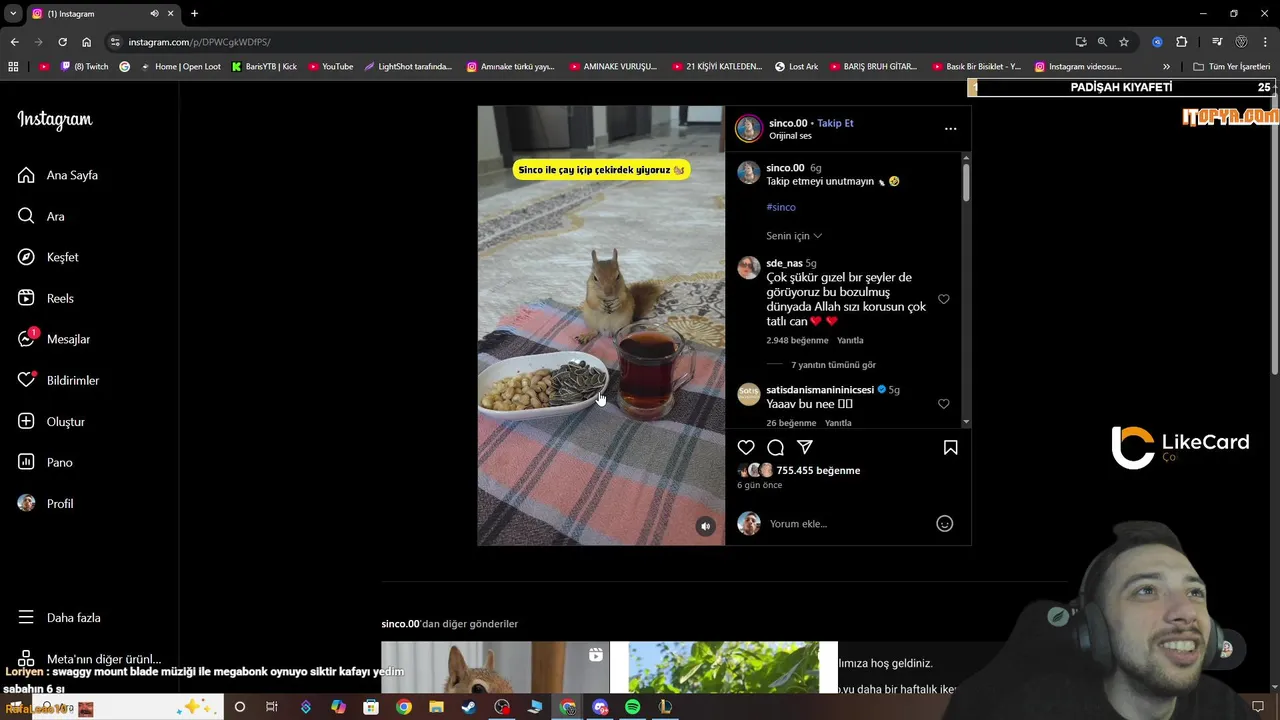Click the comment bubble icon under post
Viewport: 1280px width, 720px height.
click(x=775, y=447)
